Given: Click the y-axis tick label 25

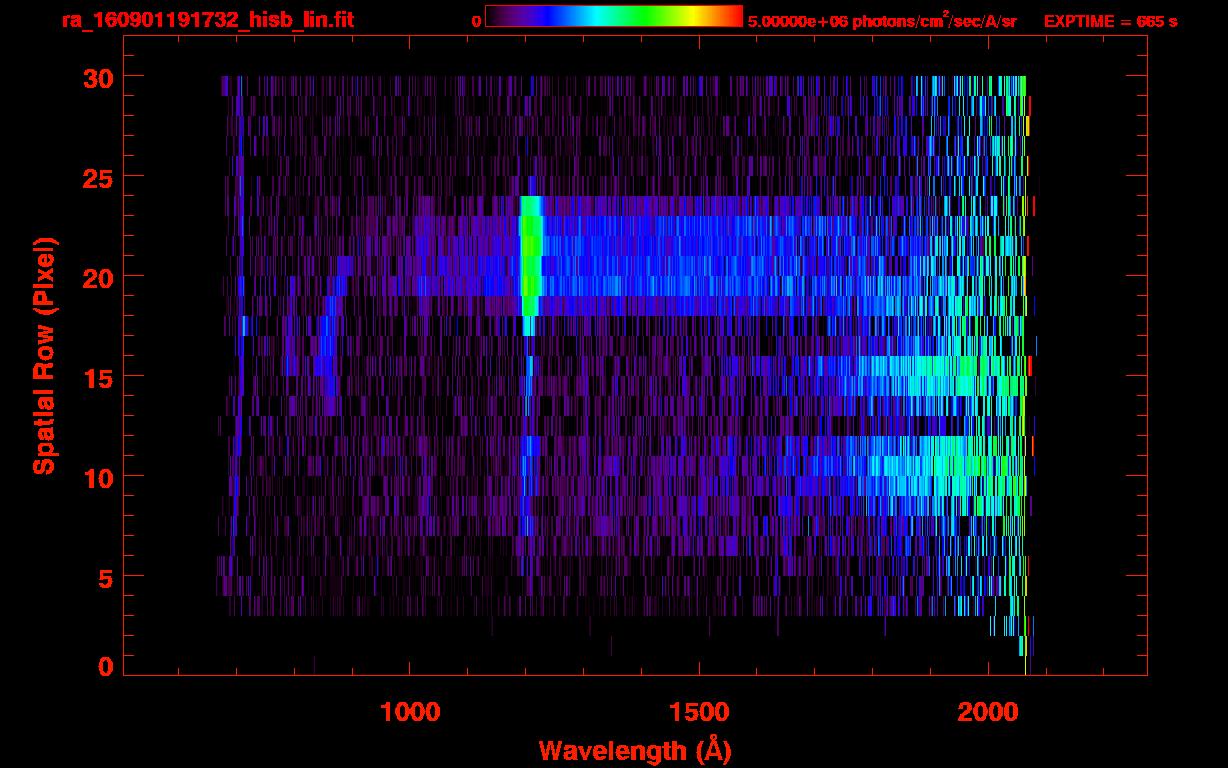Looking at the screenshot, I should point(97,177).
